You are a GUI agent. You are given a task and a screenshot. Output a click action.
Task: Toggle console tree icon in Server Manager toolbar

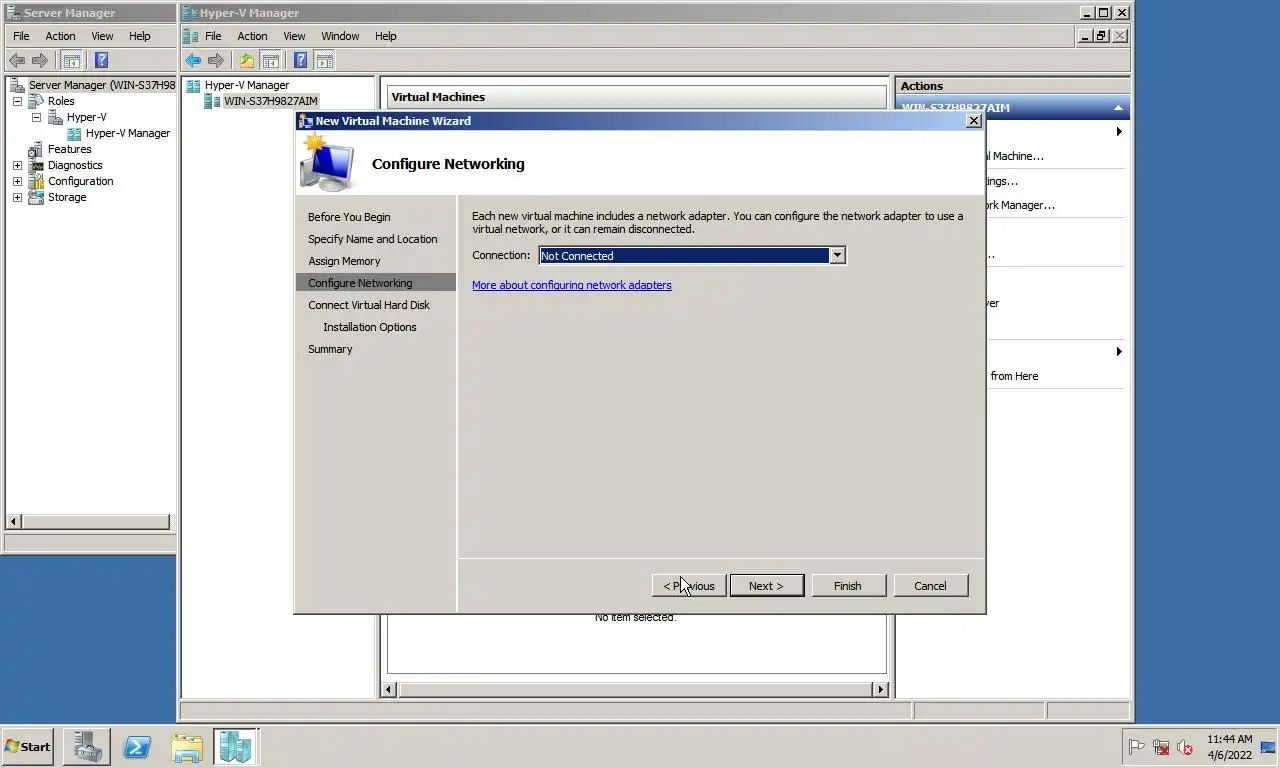click(x=72, y=60)
